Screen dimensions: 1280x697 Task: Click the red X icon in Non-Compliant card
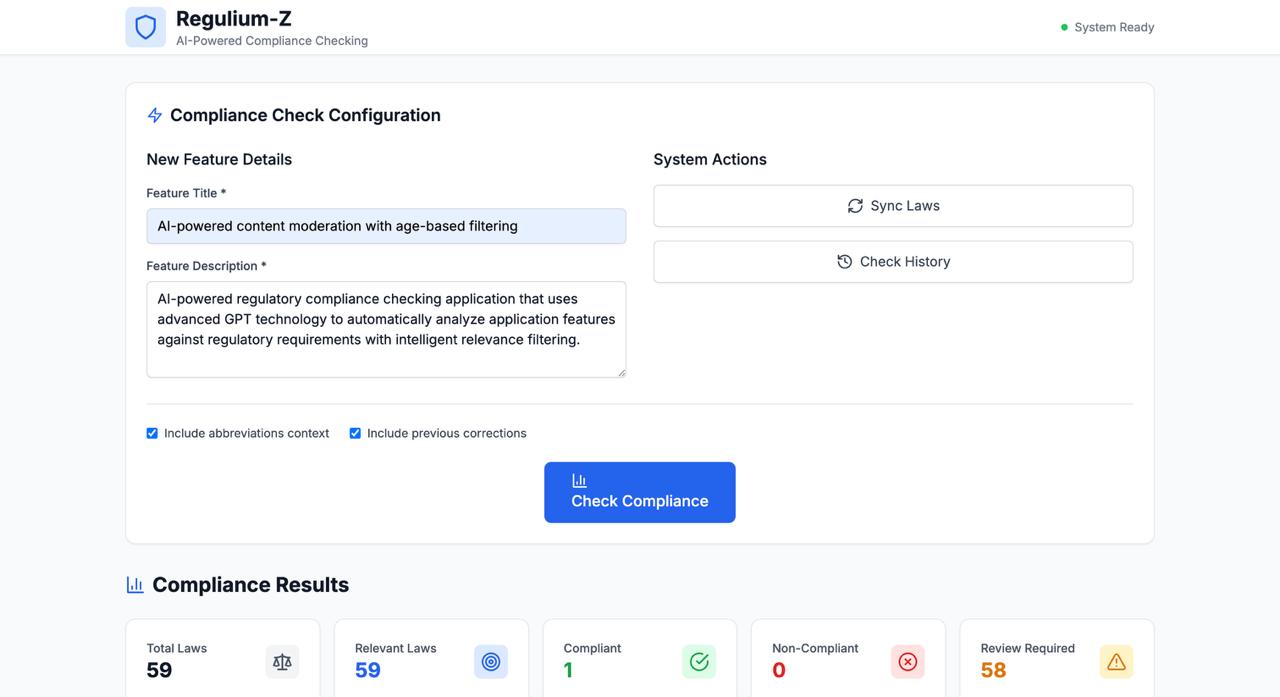point(908,661)
